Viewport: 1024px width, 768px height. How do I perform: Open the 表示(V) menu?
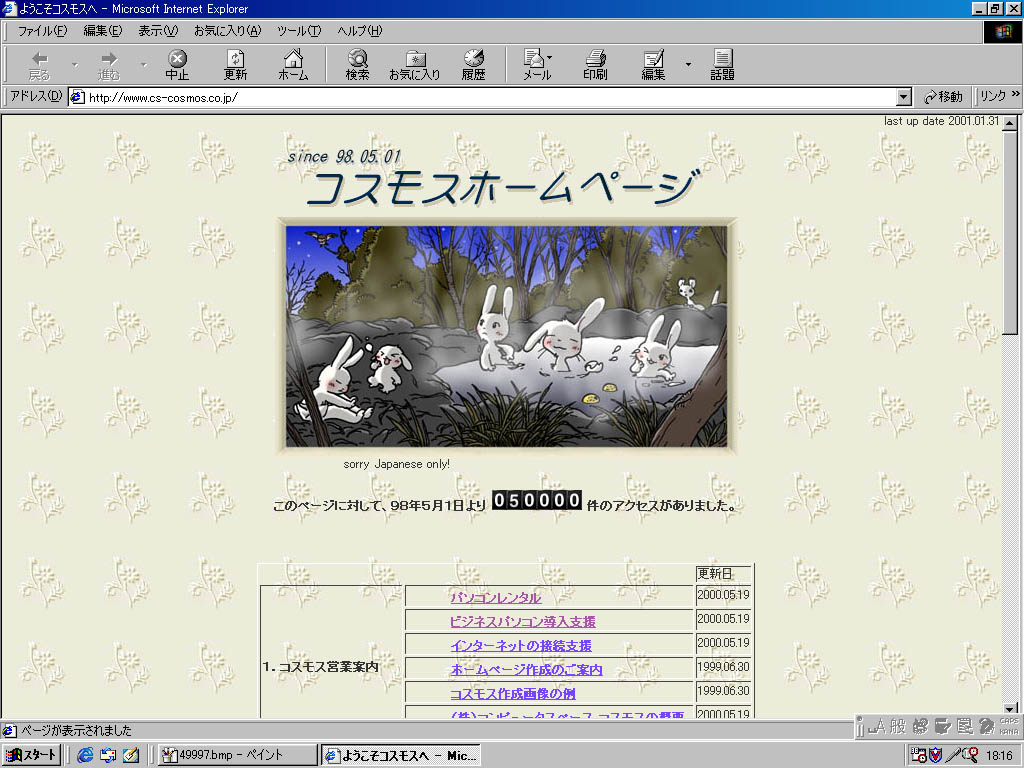(x=158, y=31)
